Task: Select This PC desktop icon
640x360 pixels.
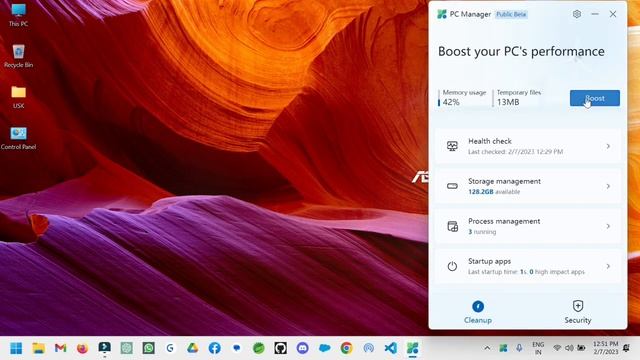Action: coord(18,15)
